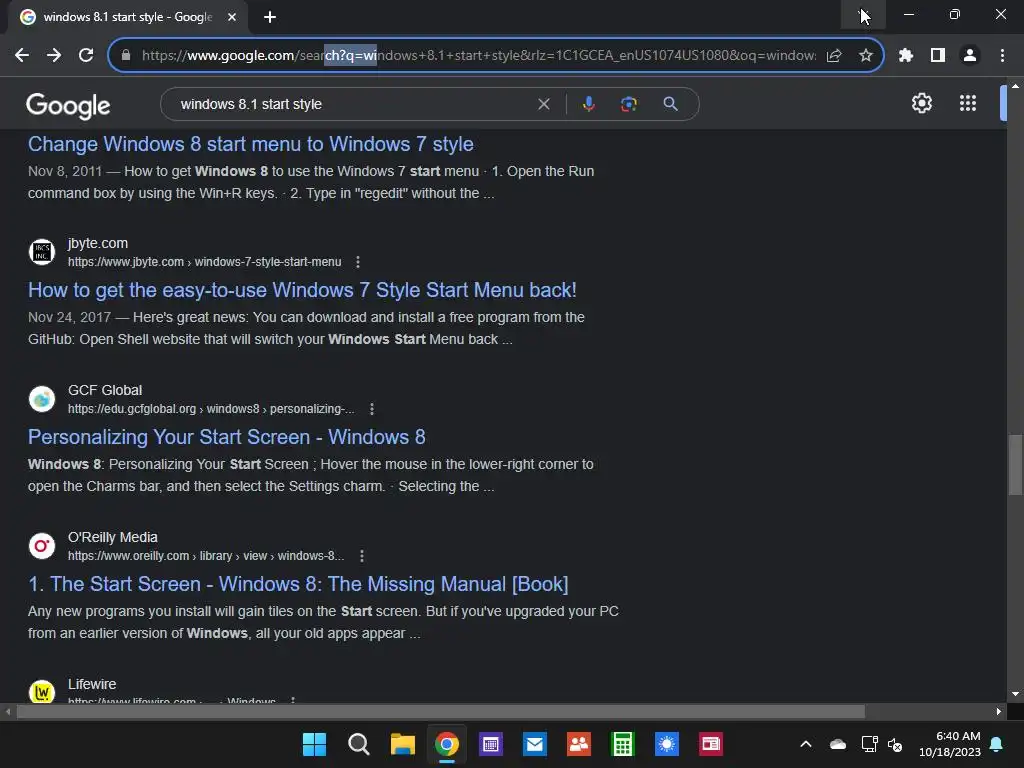Open the Windows 7 Style Start Menu link
This screenshot has width=1024, height=768.
[302, 290]
